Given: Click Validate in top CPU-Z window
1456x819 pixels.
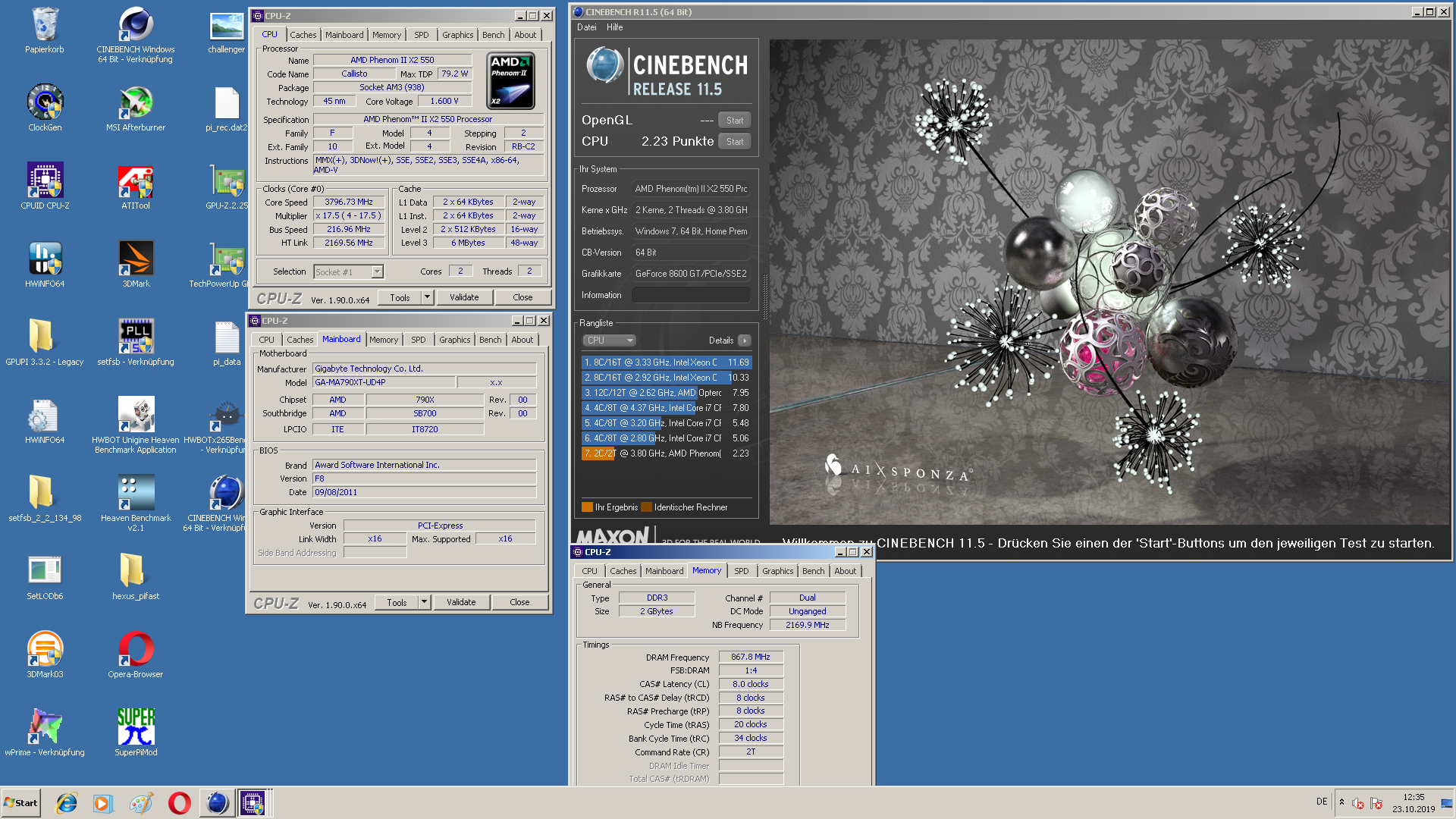Looking at the screenshot, I should click(464, 297).
